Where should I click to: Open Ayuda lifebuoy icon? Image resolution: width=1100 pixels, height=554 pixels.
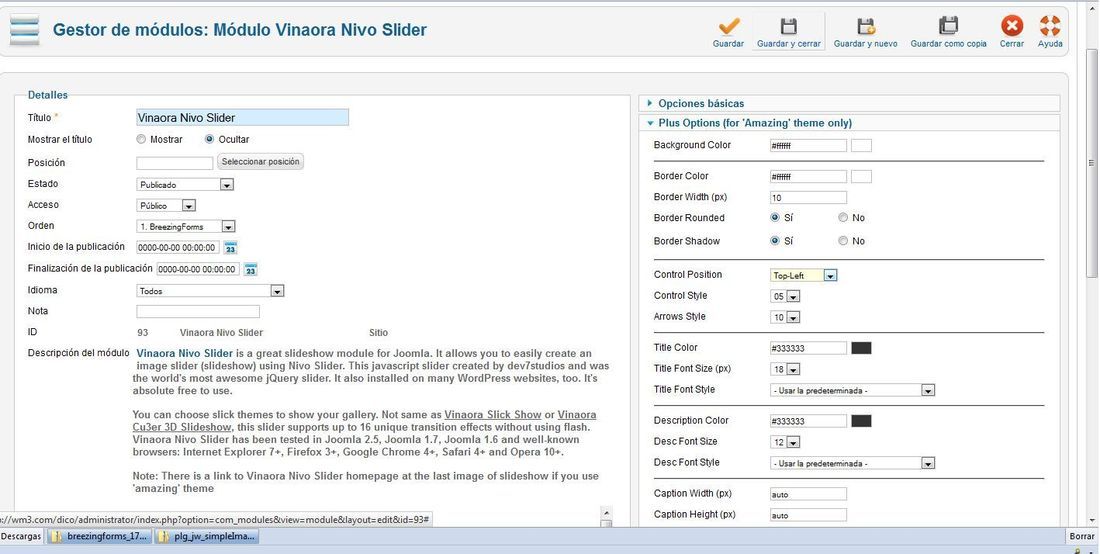coord(1050,27)
